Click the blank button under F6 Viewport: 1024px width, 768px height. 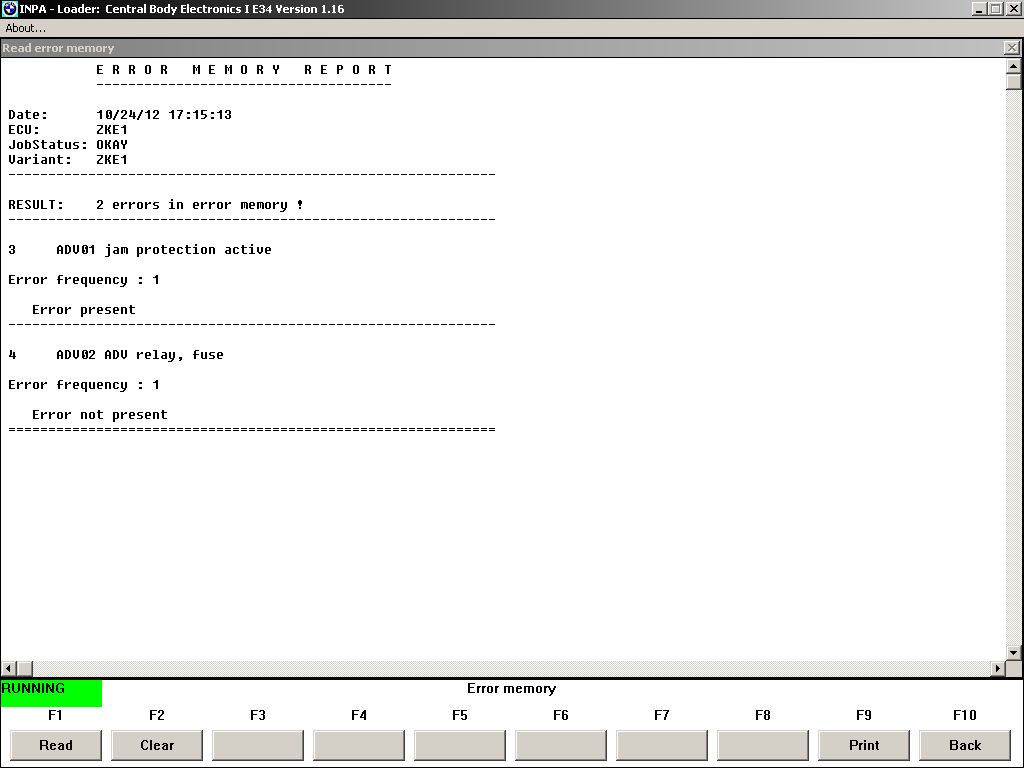pyautogui.click(x=561, y=745)
